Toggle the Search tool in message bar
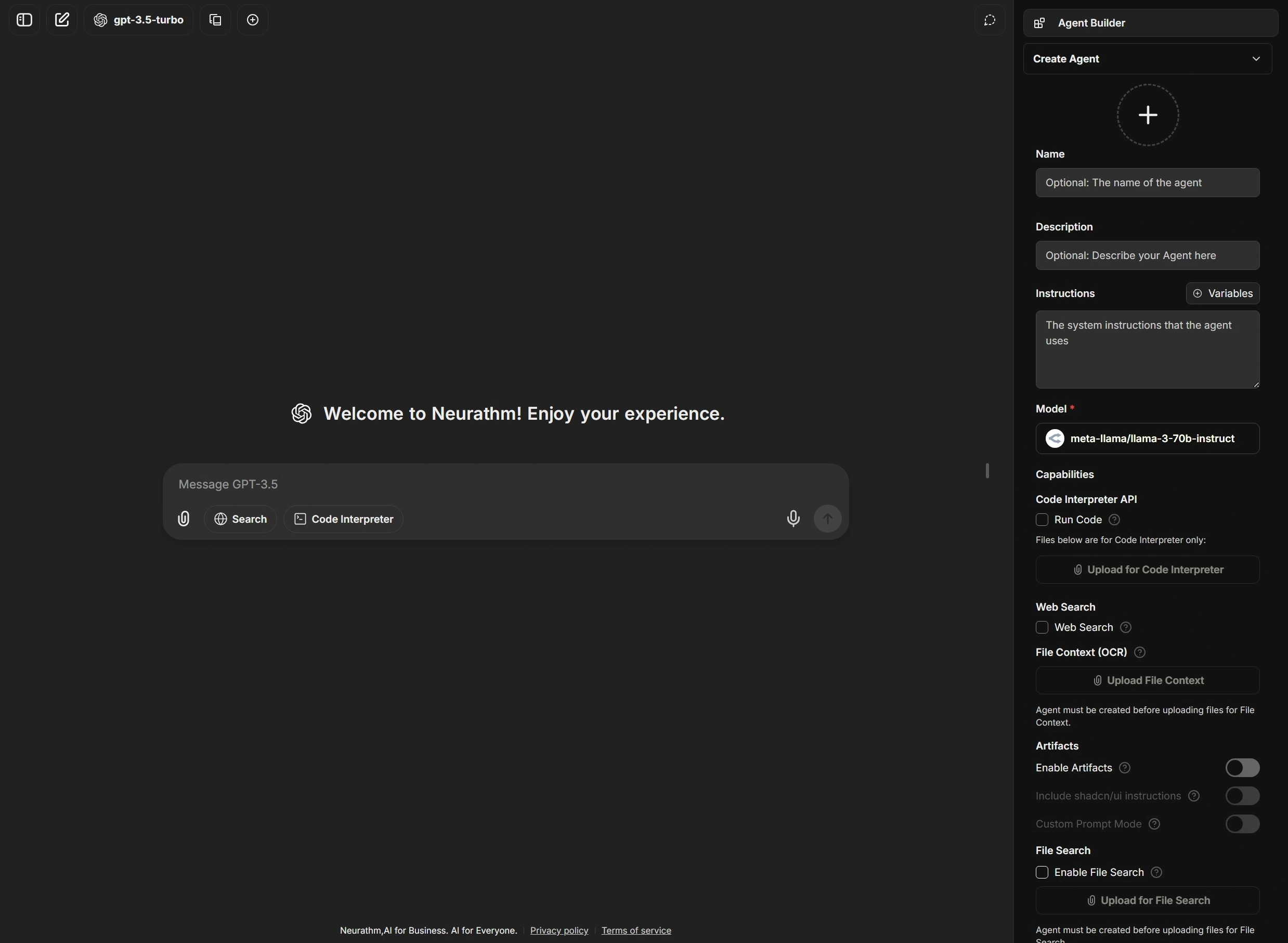This screenshot has width=1288, height=943. click(x=240, y=519)
